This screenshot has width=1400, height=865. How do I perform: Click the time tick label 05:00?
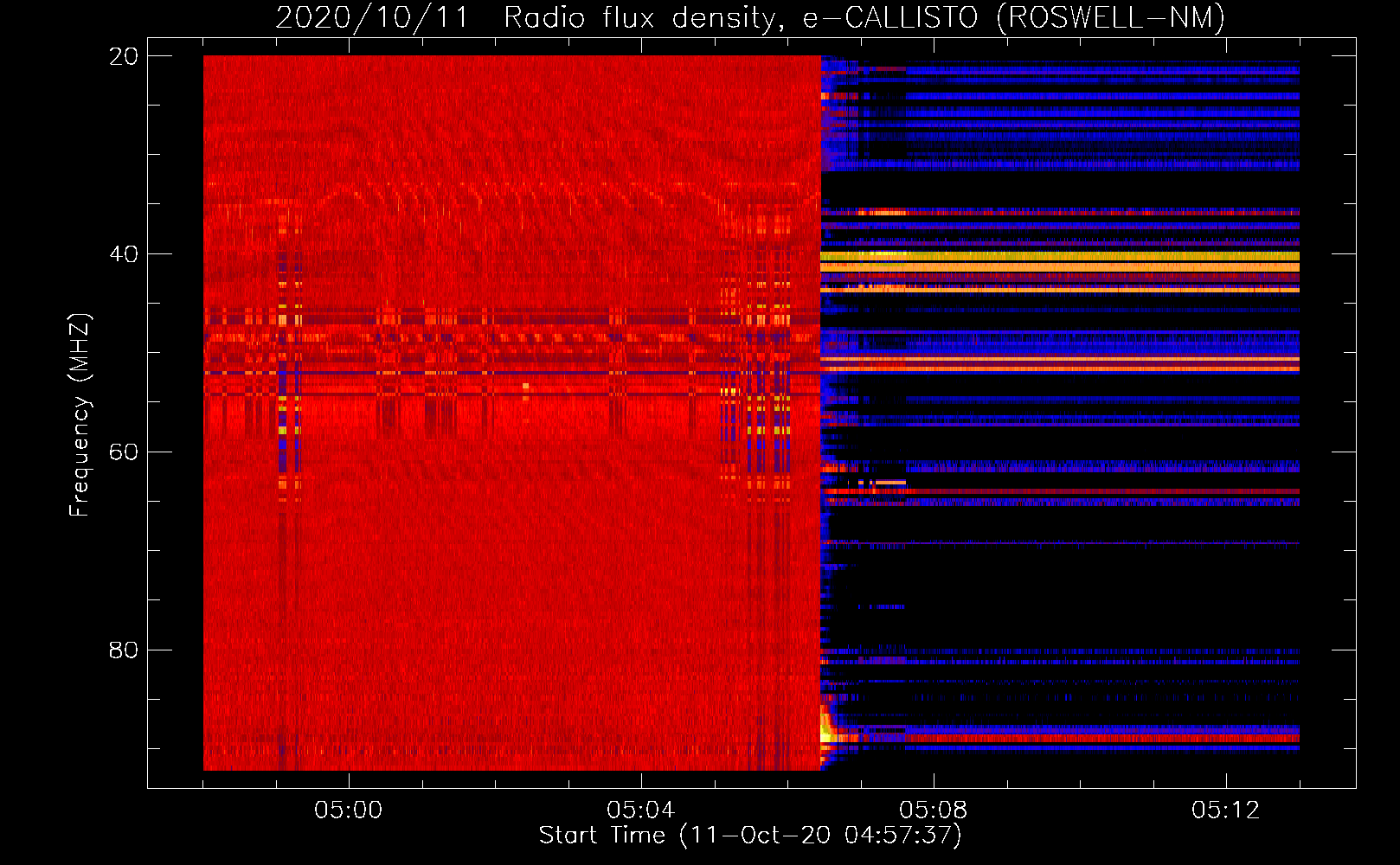[x=349, y=811]
